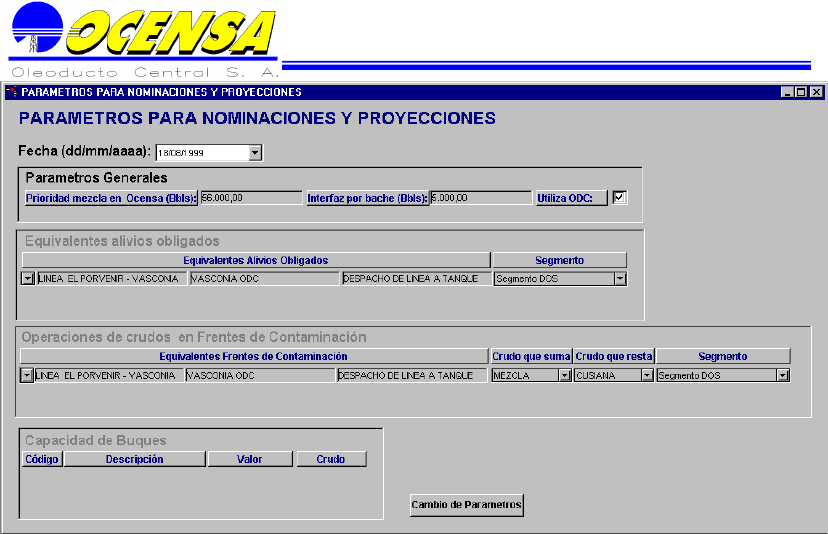Click the window title bar icon
828x534 pixels.
coord(12,92)
